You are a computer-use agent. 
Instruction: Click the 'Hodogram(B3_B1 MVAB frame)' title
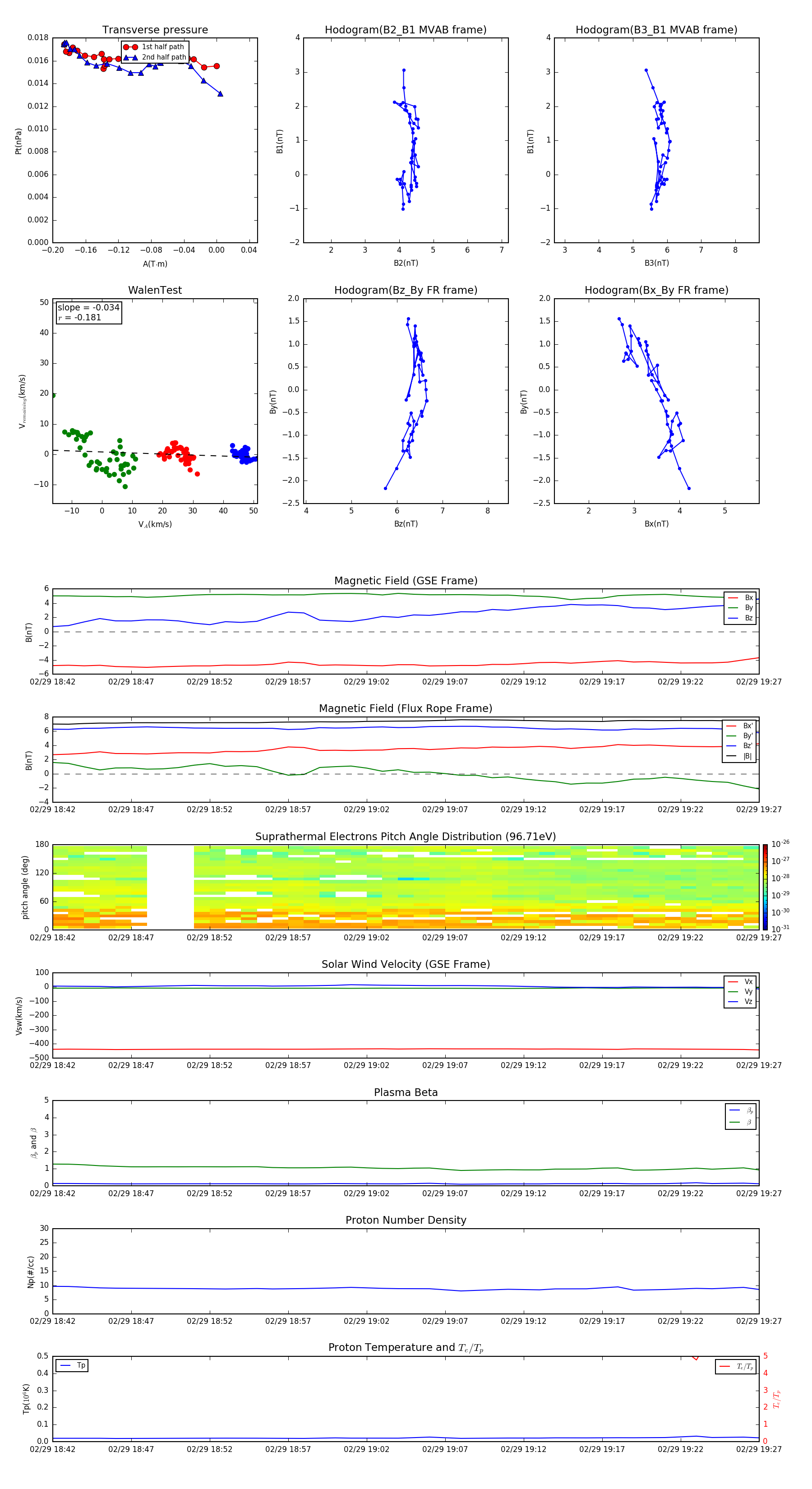tap(656, 30)
